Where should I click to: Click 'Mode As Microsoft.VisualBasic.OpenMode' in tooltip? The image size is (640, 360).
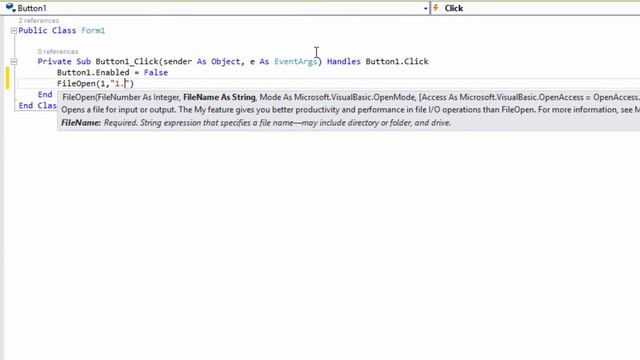(x=337, y=98)
